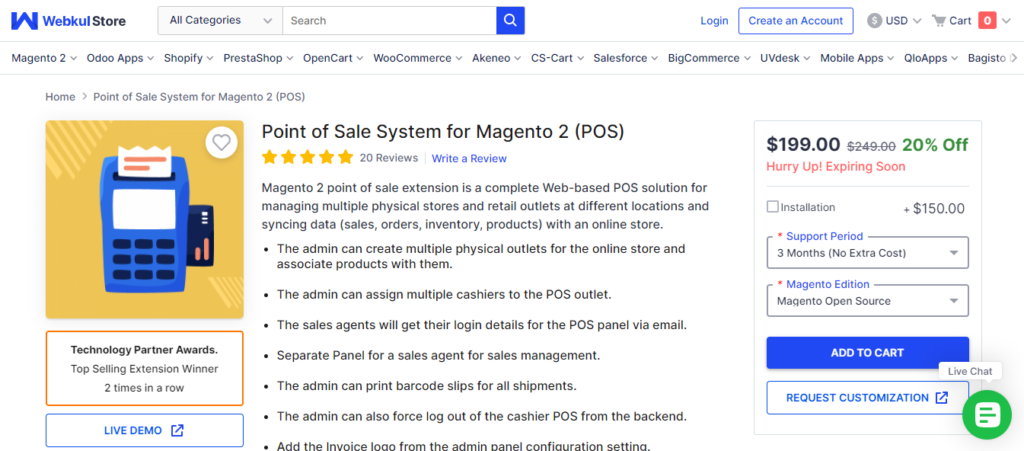Click the ADD TO CART button
This screenshot has height=451, width=1024.
[x=867, y=353]
